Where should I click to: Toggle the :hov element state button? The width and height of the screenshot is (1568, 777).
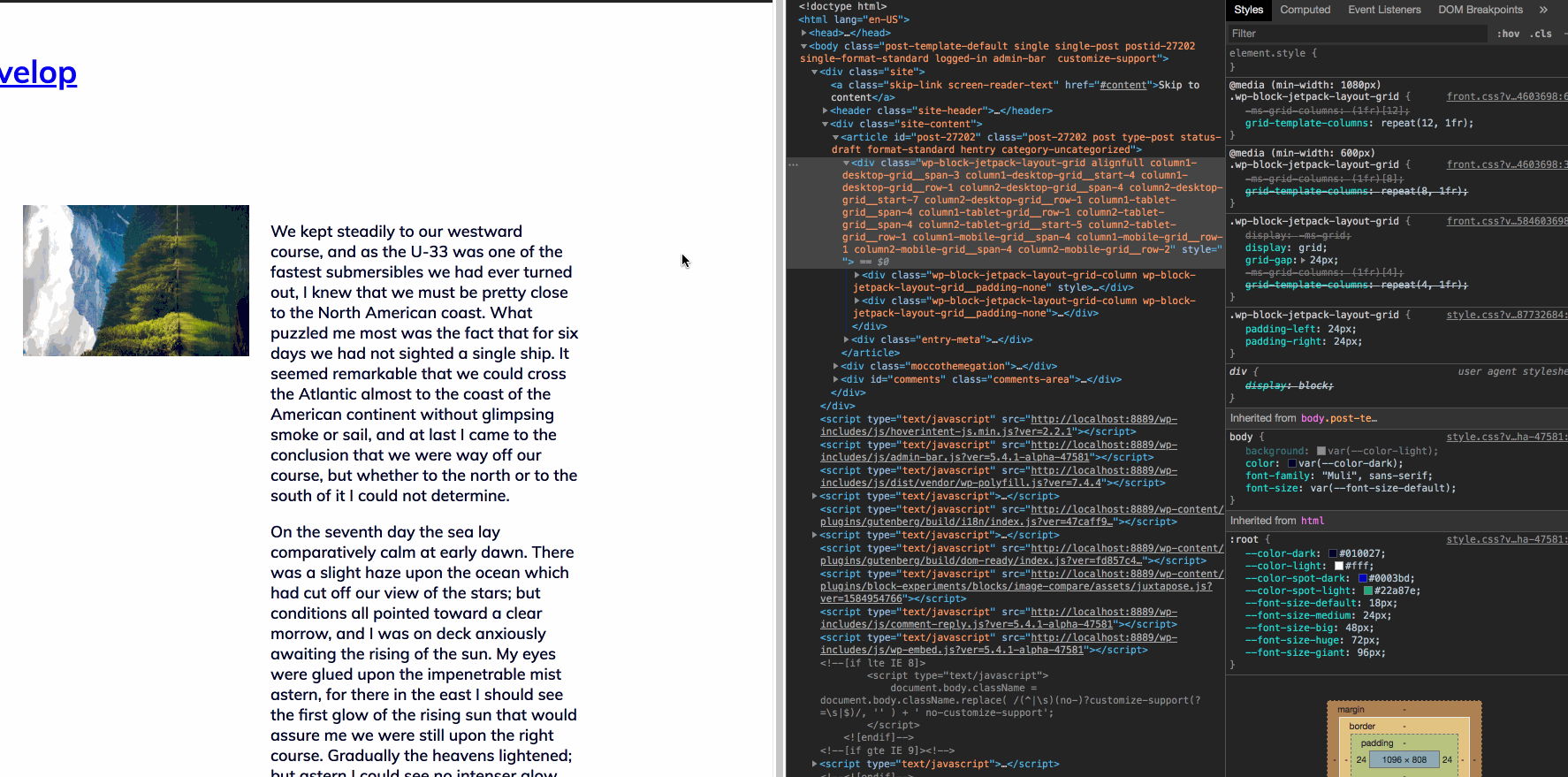(1508, 34)
